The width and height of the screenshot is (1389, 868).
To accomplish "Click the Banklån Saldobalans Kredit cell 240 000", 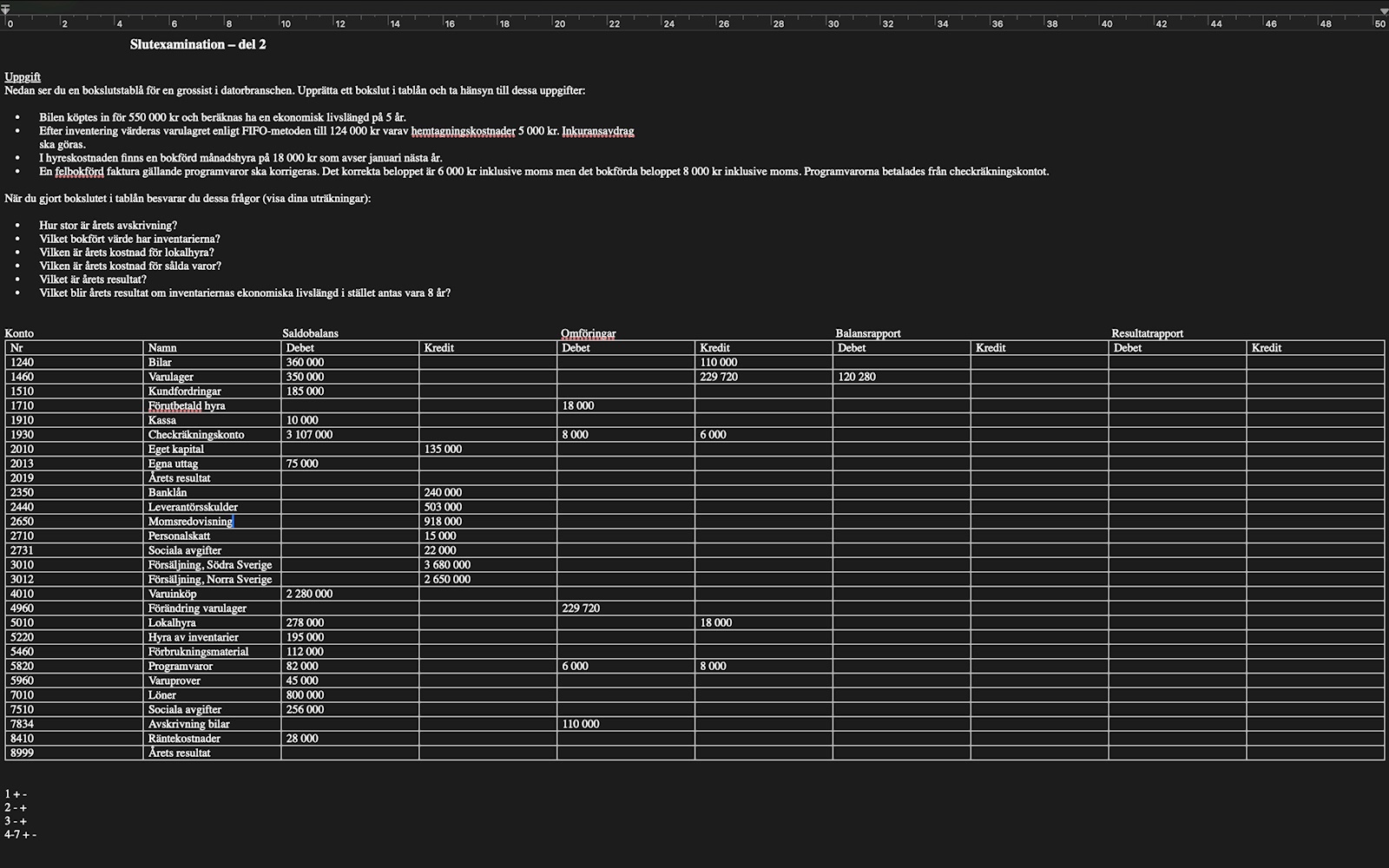I will click(443, 492).
